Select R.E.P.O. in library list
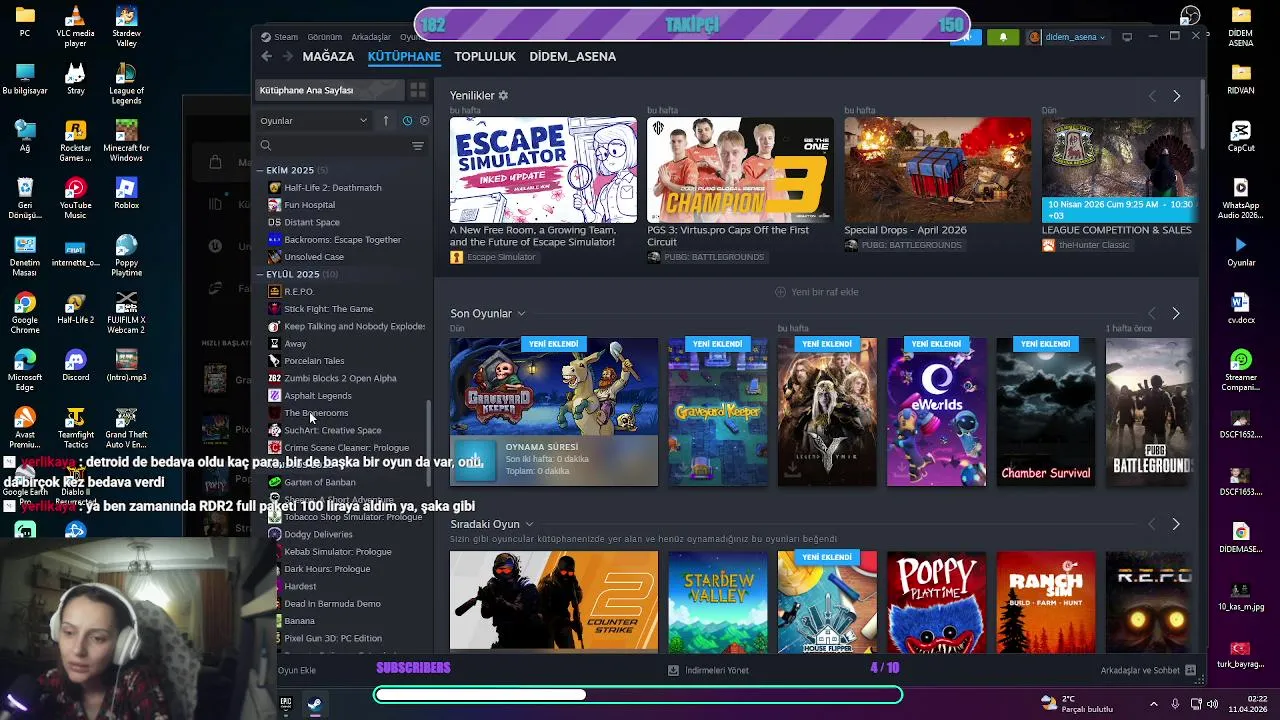The image size is (1280, 720). [x=299, y=292]
